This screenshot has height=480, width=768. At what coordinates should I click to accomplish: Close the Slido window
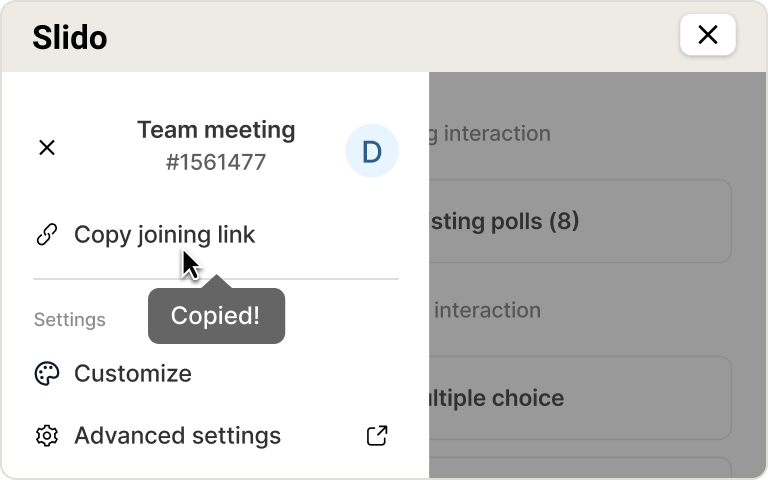(x=707, y=36)
